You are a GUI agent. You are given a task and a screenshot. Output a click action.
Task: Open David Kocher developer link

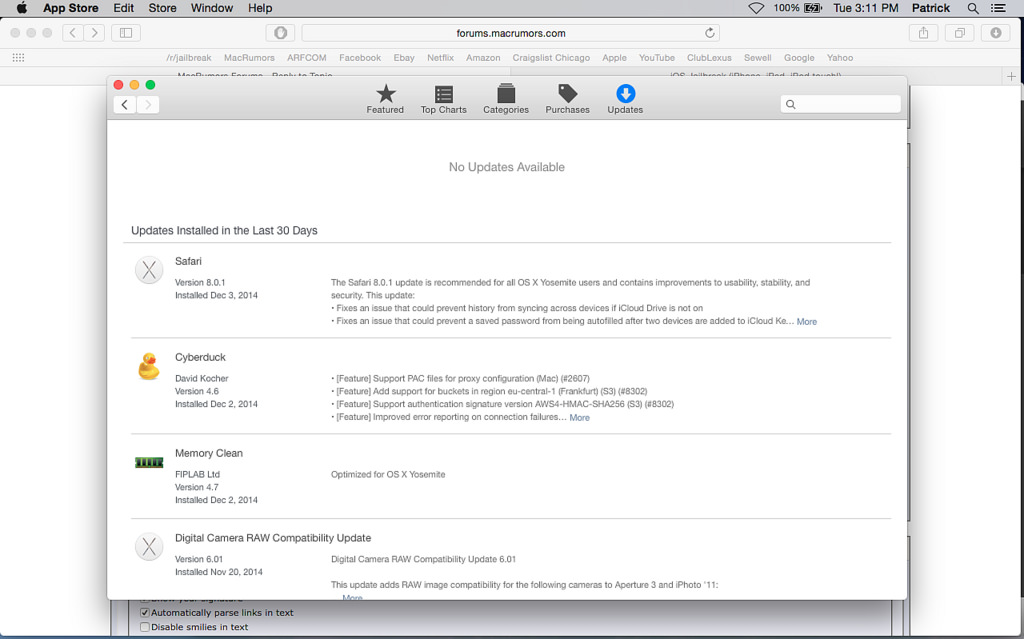[x=202, y=378]
